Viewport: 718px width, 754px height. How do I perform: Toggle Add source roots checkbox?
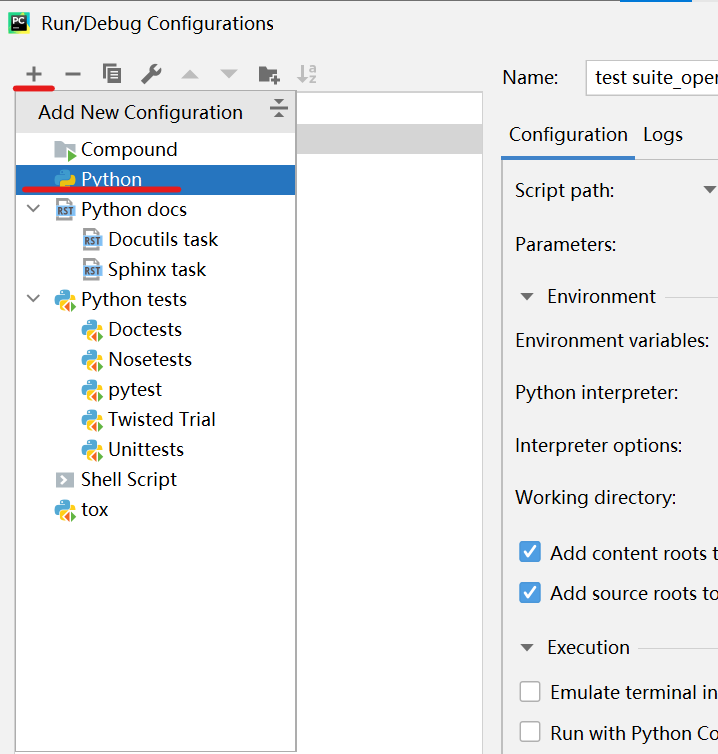[530, 593]
